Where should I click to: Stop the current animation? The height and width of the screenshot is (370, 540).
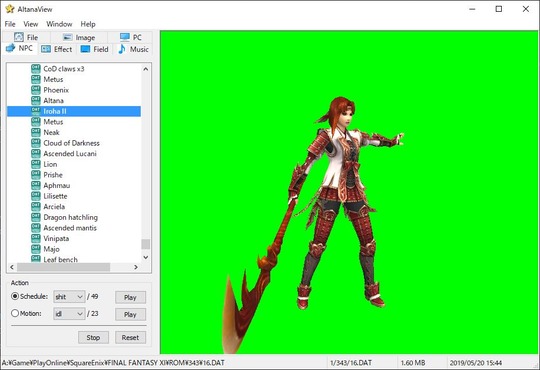click(x=93, y=337)
